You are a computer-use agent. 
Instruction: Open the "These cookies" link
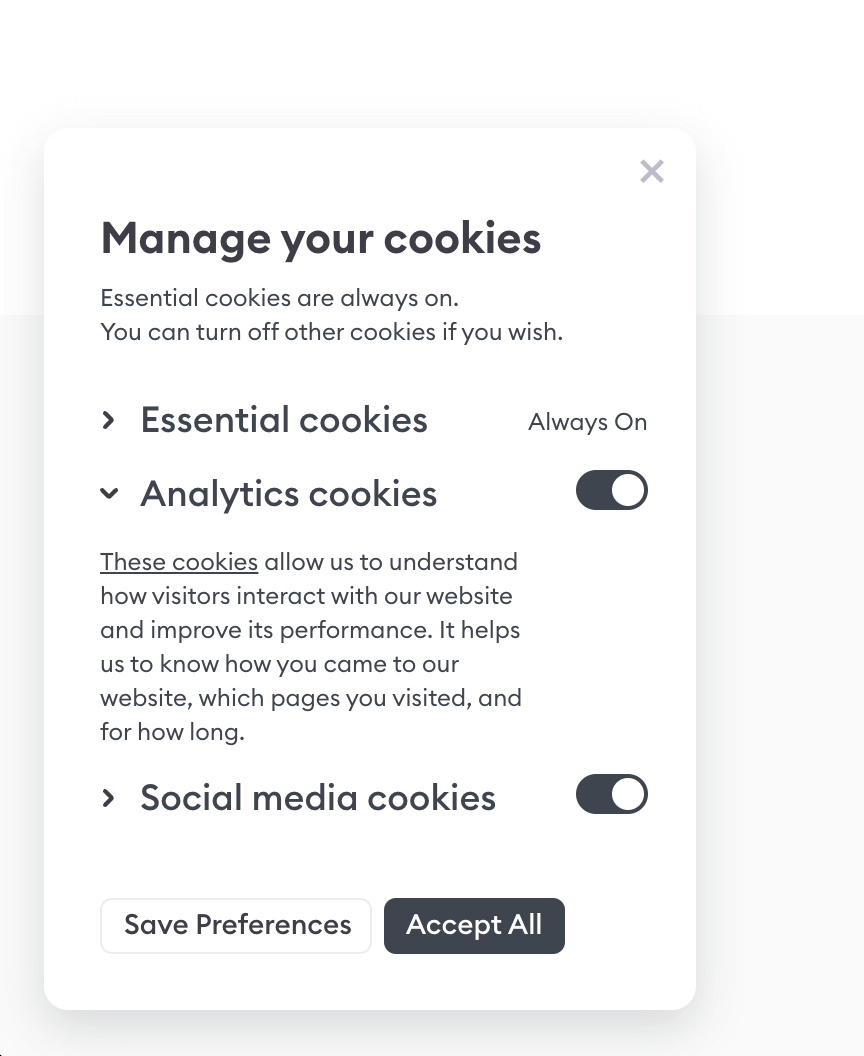[x=179, y=562]
